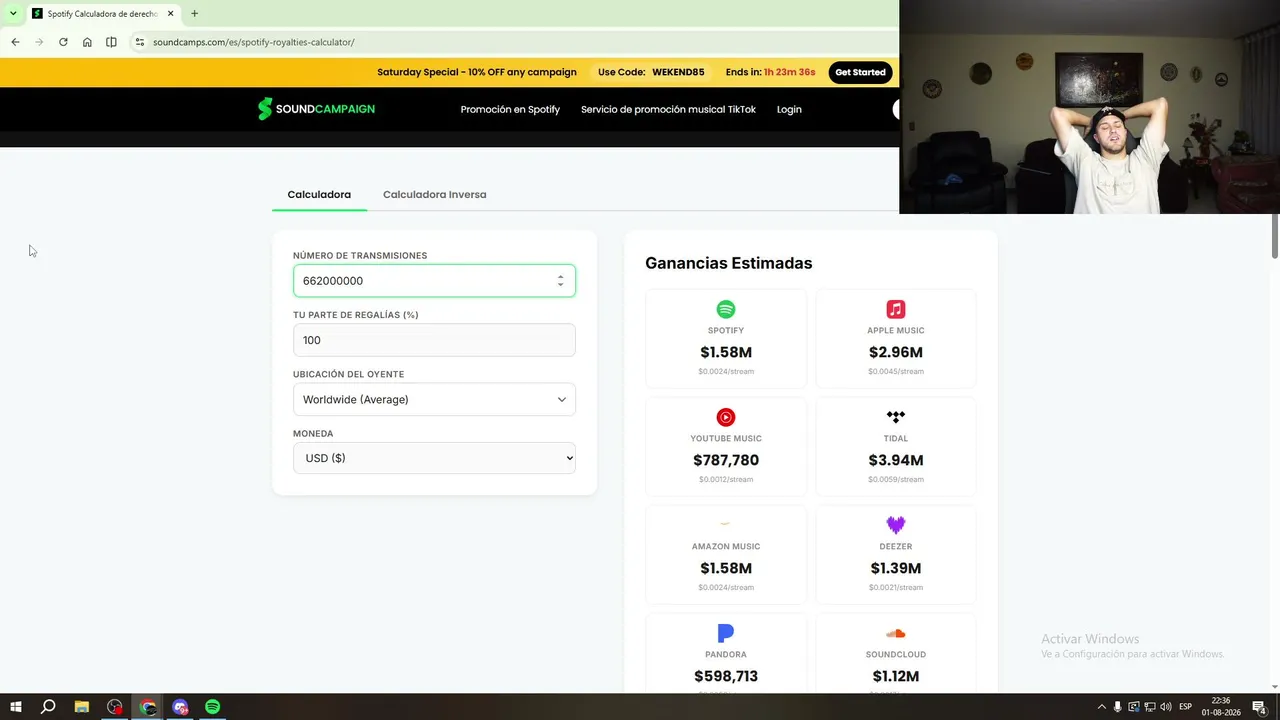Switch to the Calculadora Inversa tab
The height and width of the screenshot is (720, 1280).
point(435,194)
